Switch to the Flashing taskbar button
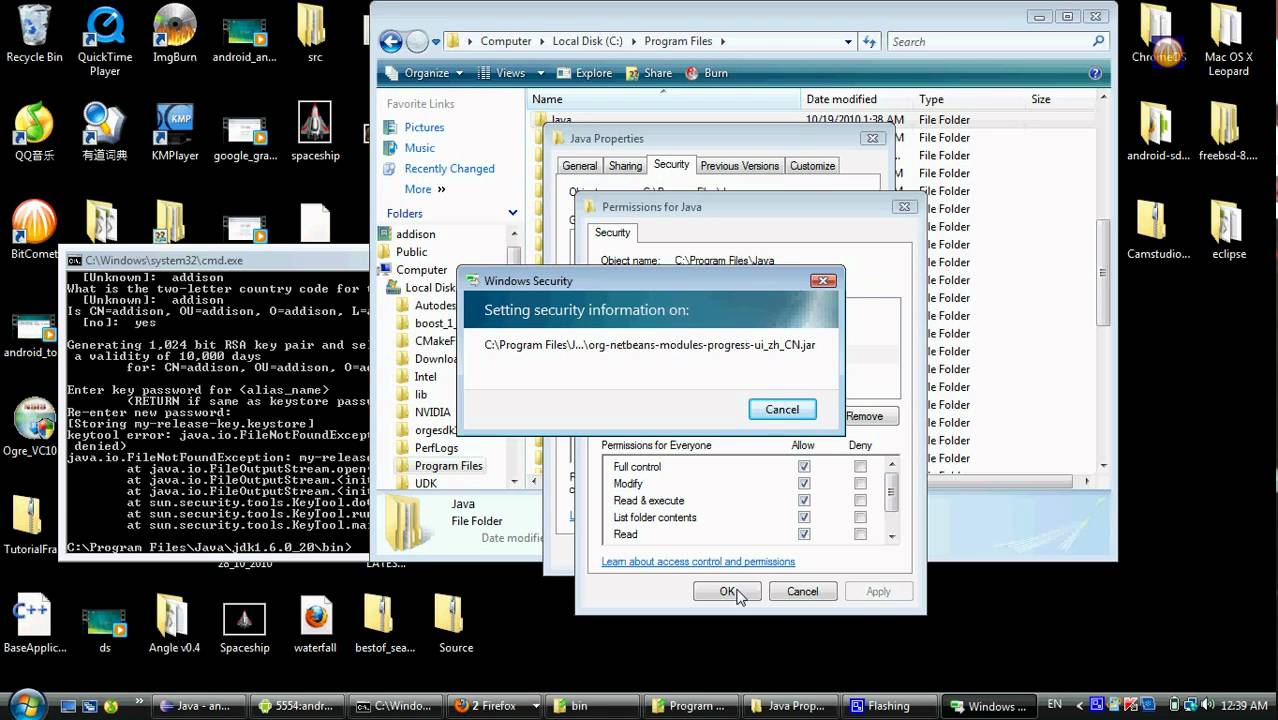Image resolution: width=1278 pixels, height=720 pixels. [888, 705]
